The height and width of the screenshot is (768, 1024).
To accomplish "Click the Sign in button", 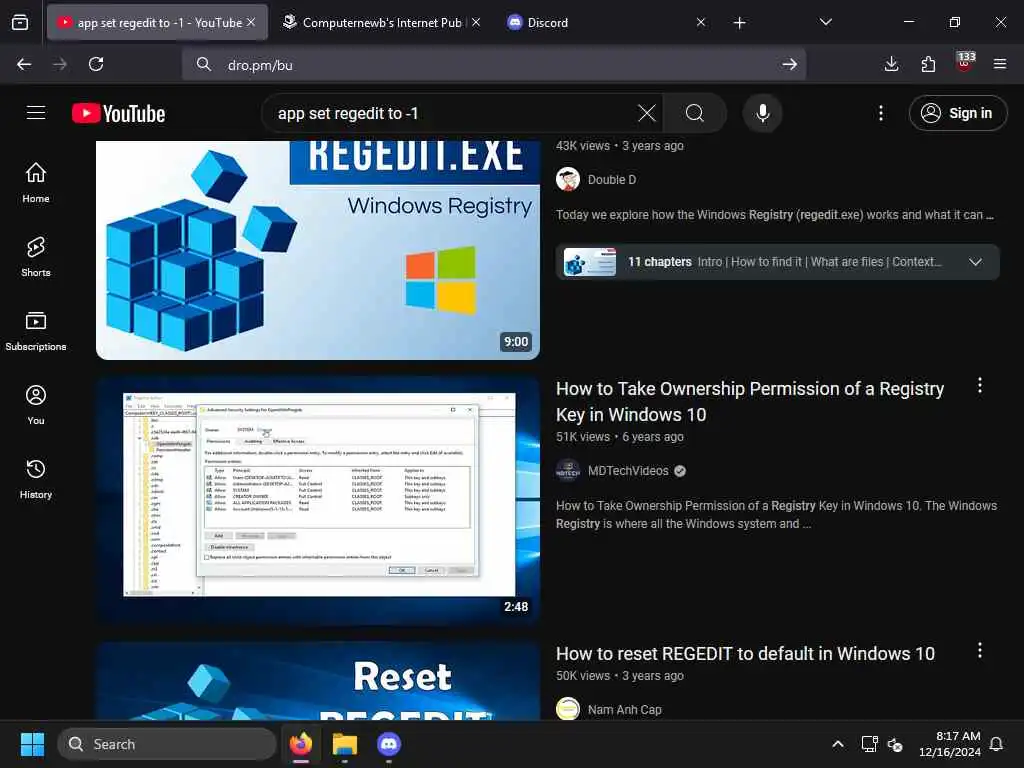I will 957,113.
